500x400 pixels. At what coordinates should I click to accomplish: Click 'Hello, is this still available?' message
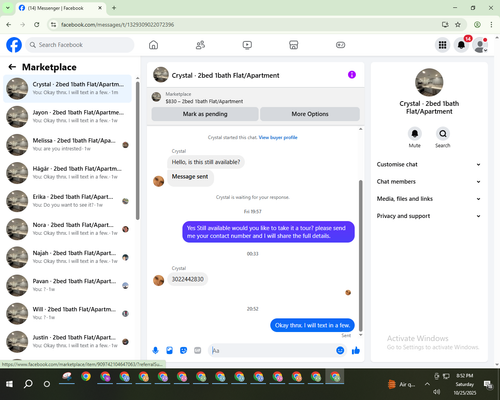[x=206, y=162]
